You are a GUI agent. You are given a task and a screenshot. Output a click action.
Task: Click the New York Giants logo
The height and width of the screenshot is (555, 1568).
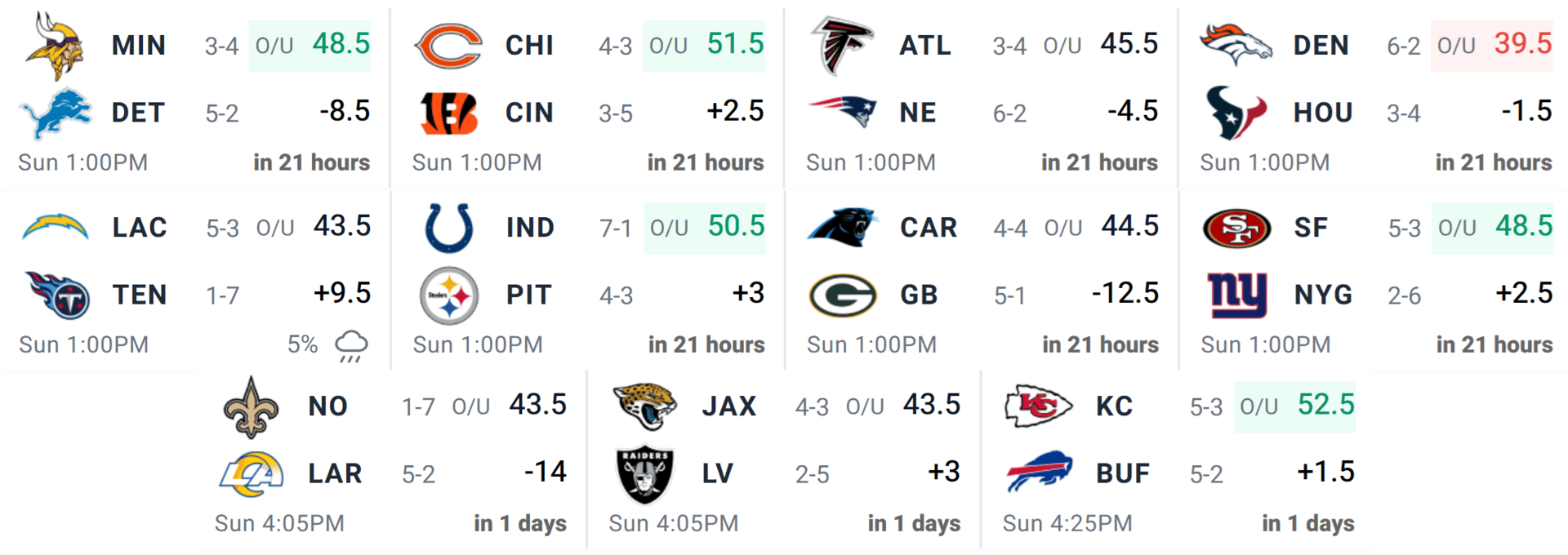pyautogui.click(x=1237, y=295)
